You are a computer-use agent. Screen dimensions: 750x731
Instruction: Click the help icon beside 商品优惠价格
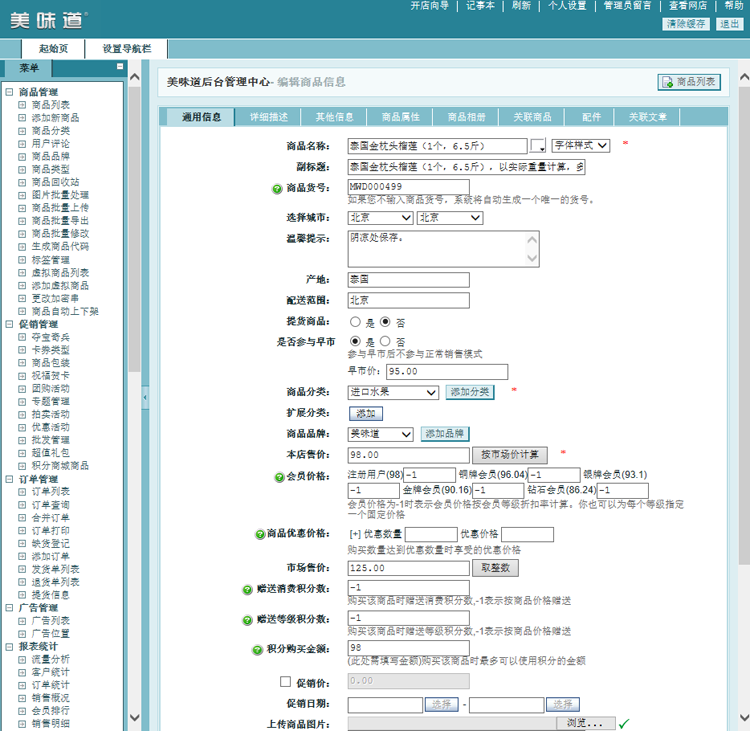tap(260, 534)
